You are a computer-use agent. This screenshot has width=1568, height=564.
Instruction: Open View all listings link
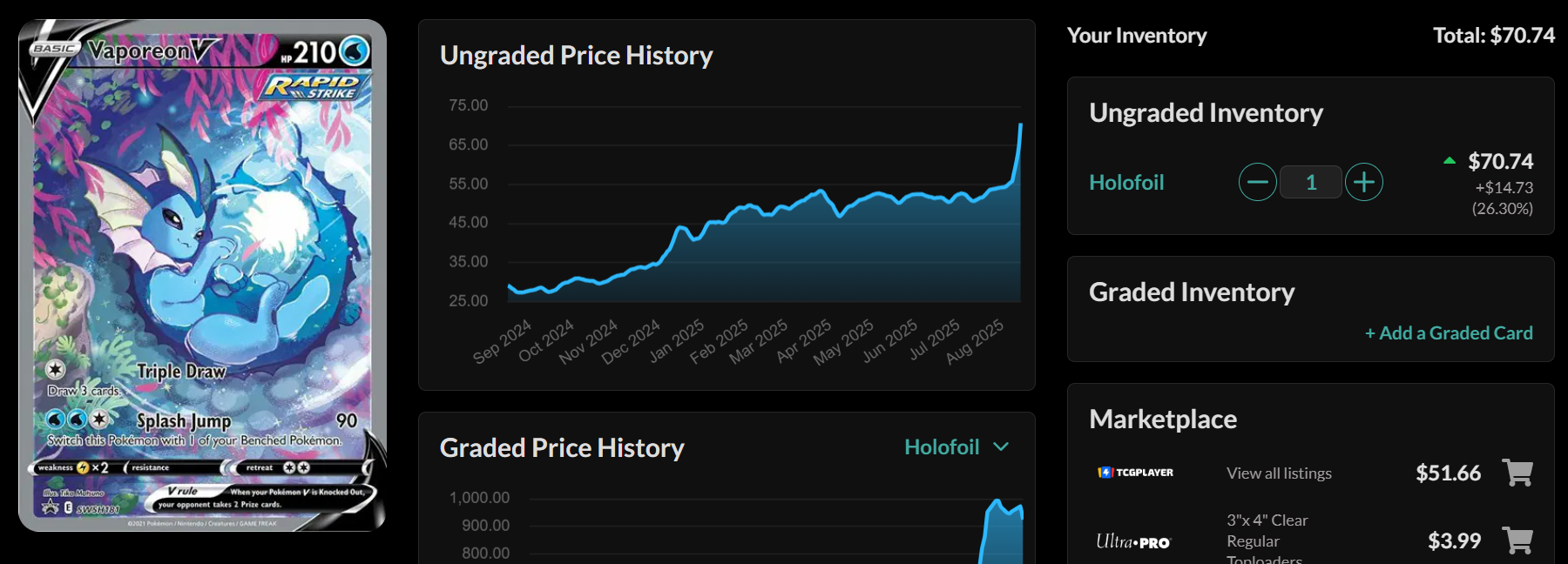(1279, 473)
